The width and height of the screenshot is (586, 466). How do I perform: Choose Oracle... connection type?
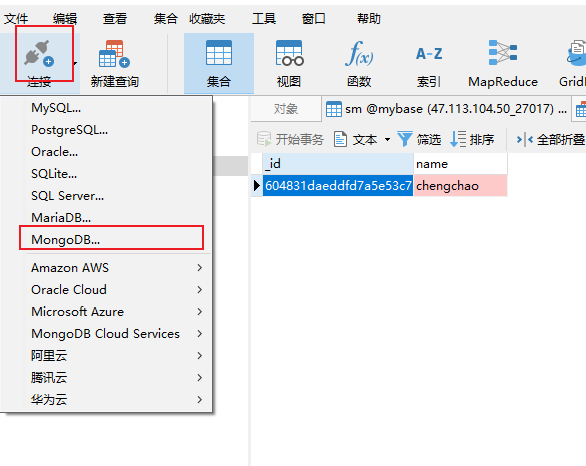[x=107, y=152]
